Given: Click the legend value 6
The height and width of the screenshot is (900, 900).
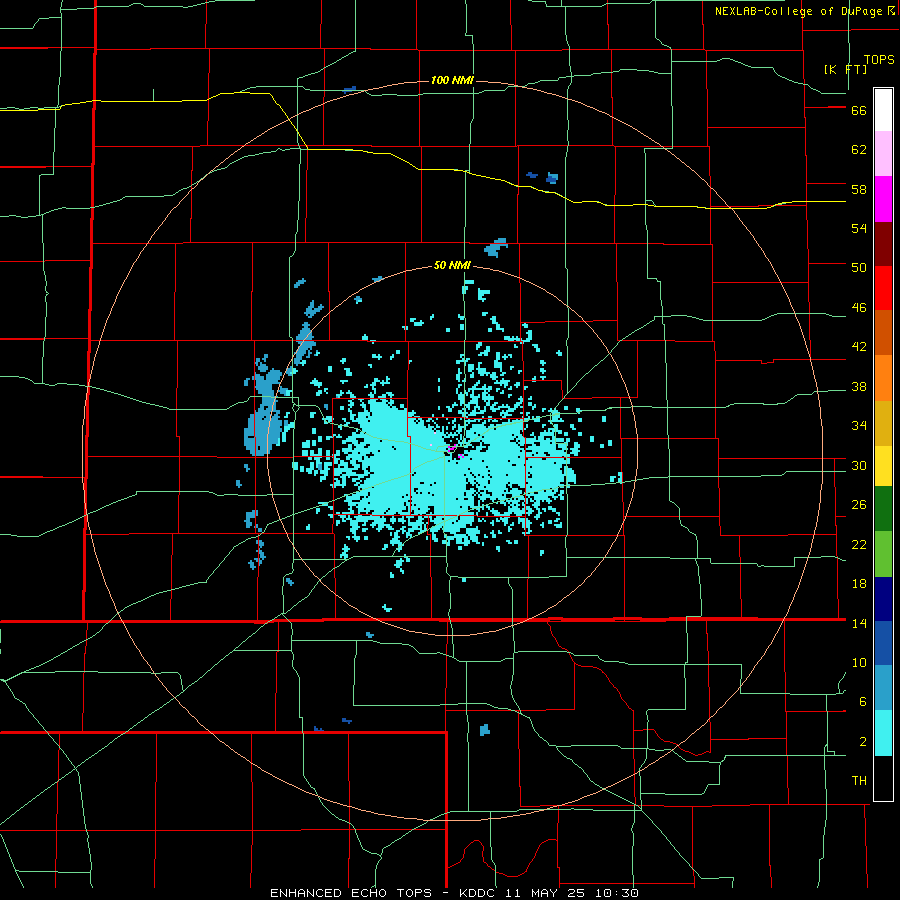Looking at the screenshot, I should [x=863, y=702].
